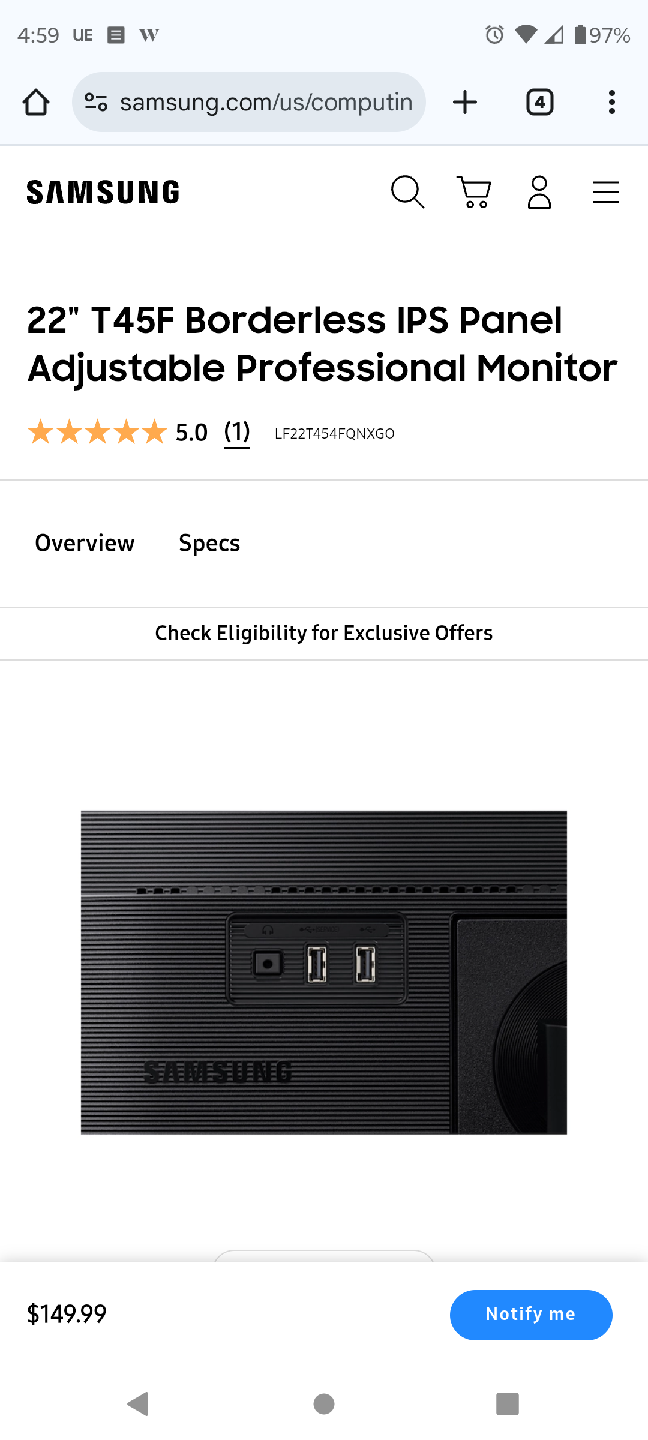Open the tab switcher showing 4 tabs

point(539,102)
